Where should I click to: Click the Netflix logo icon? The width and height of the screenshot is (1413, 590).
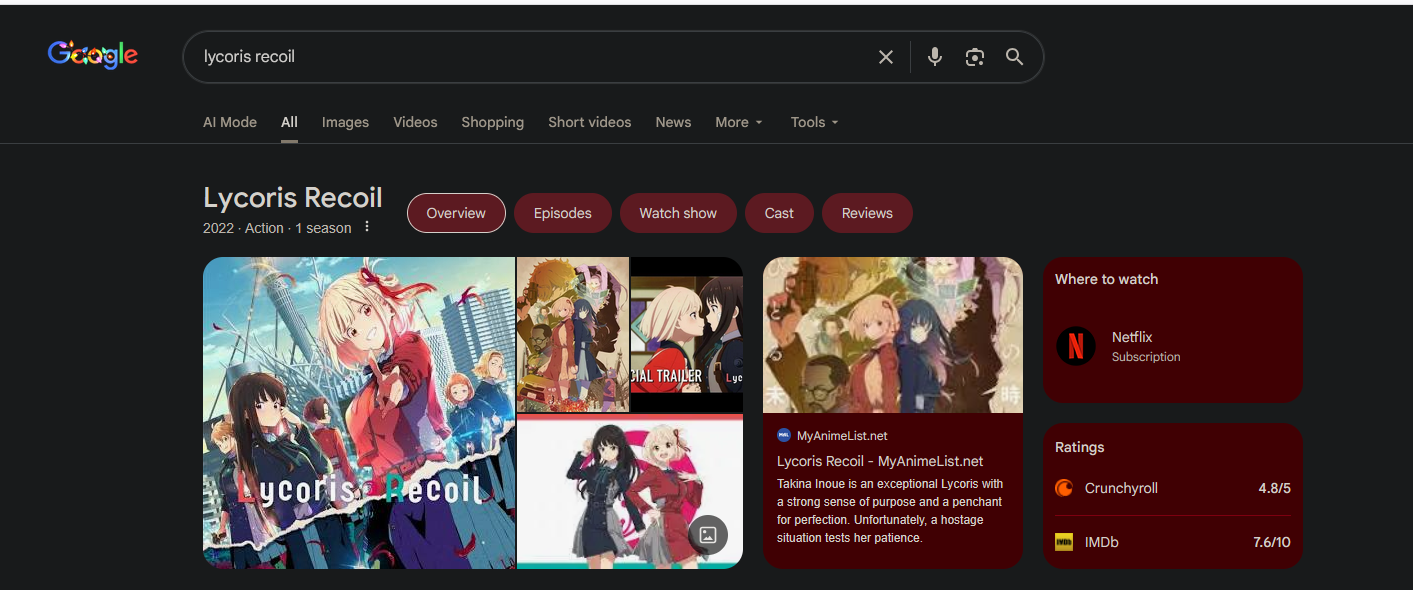click(x=1076, y=346)
